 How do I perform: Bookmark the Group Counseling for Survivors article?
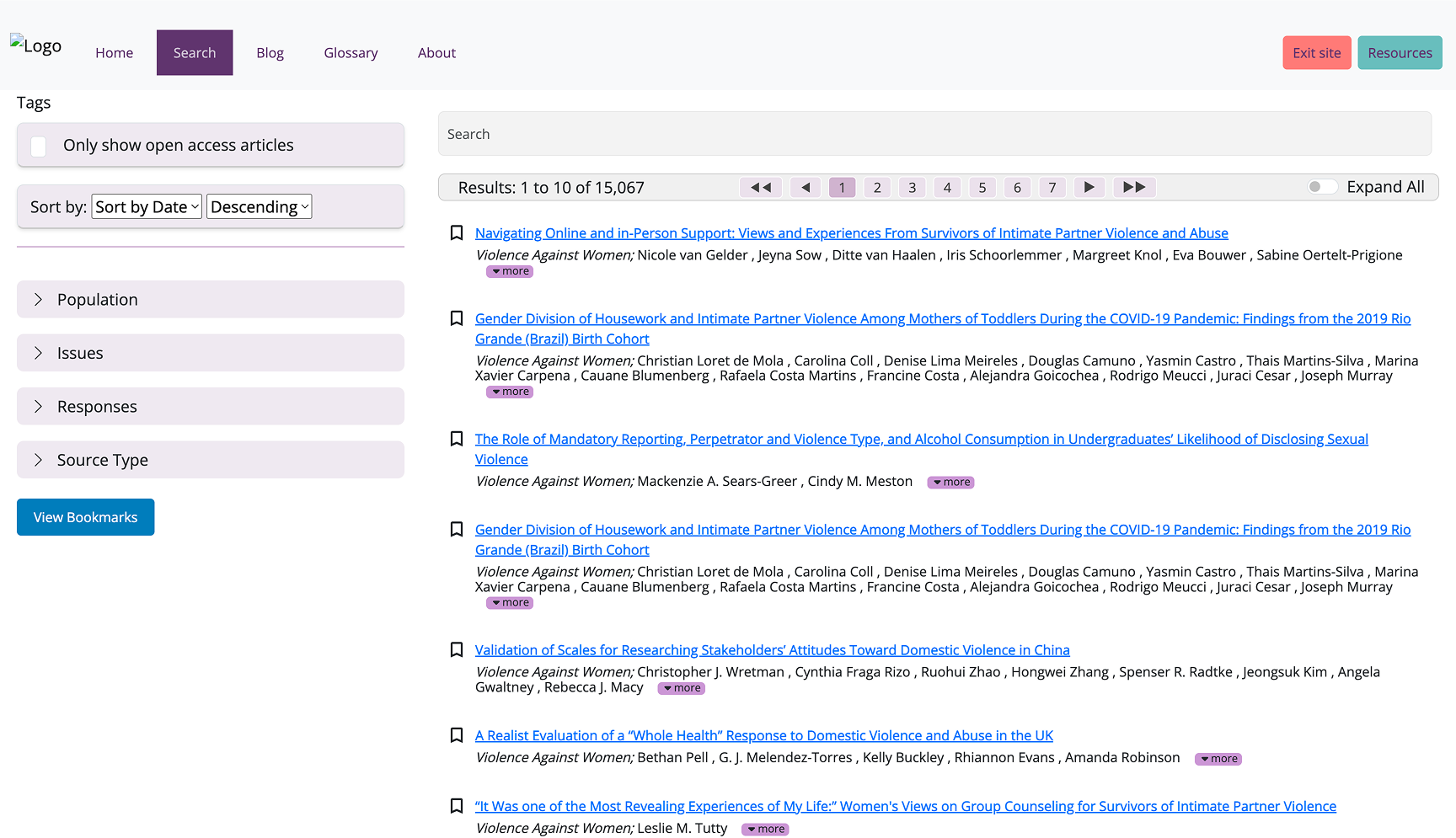(x=457, y=806)
